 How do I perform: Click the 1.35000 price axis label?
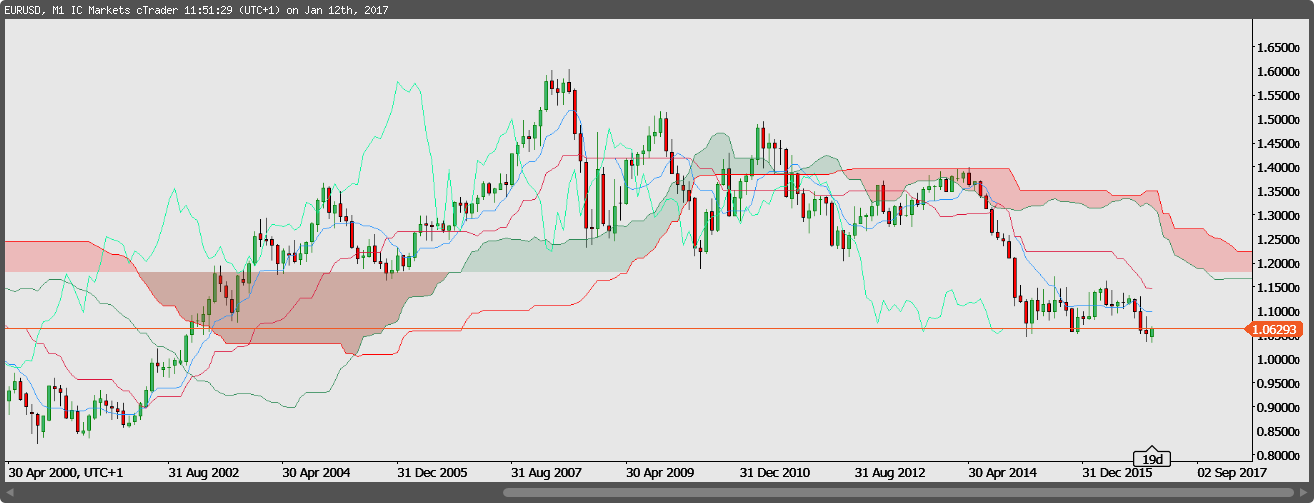pos(1280,192)
